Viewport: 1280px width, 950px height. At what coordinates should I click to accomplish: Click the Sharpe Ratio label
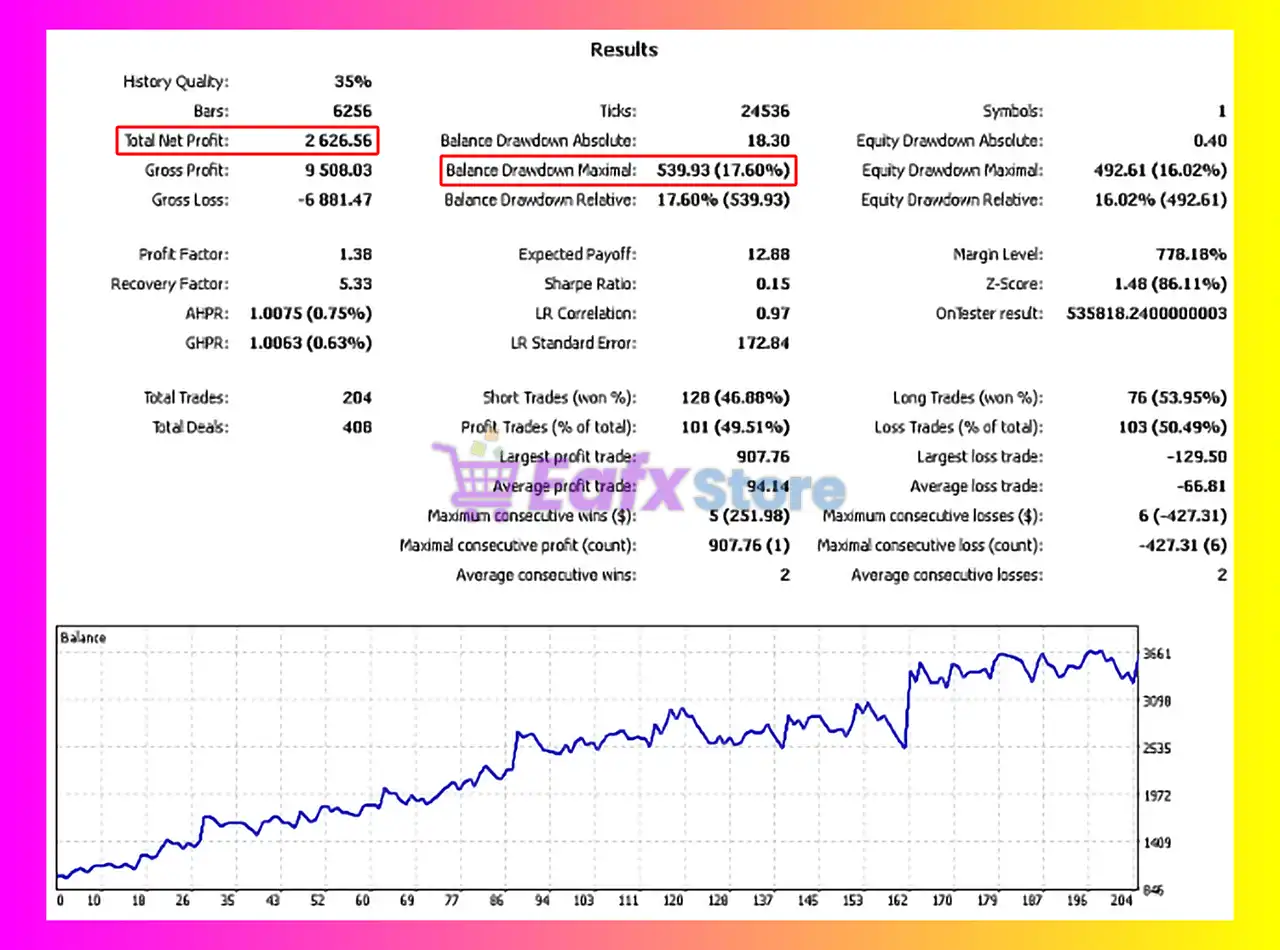590,284
